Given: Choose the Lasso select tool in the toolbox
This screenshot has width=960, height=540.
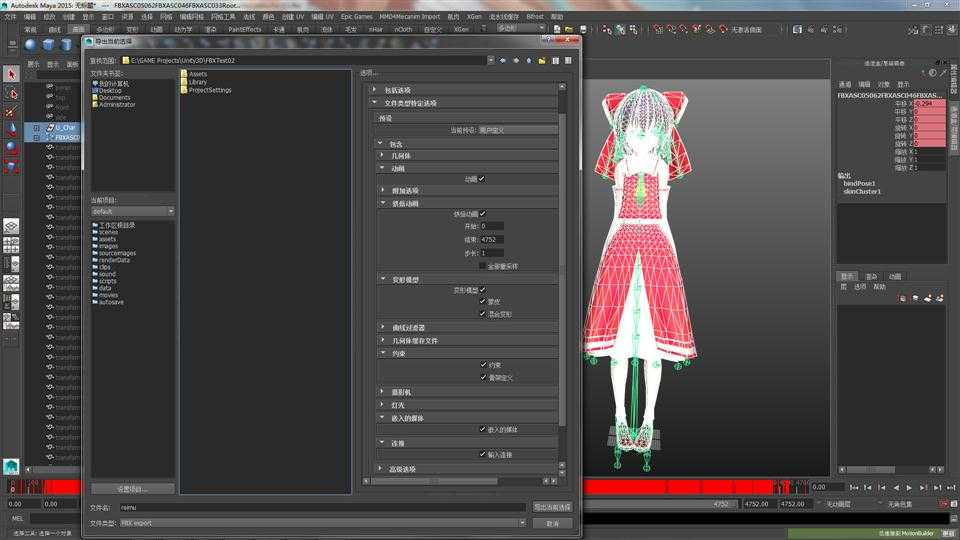Looking at the screenshot, I should click(x=11, y=94).
